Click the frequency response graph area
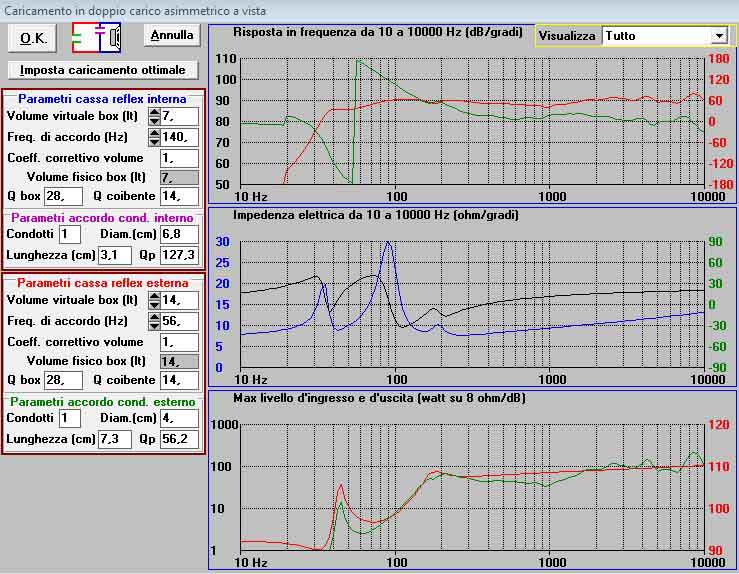The width and height of the screenshot is (739, 574). click(x=472, y=121)
